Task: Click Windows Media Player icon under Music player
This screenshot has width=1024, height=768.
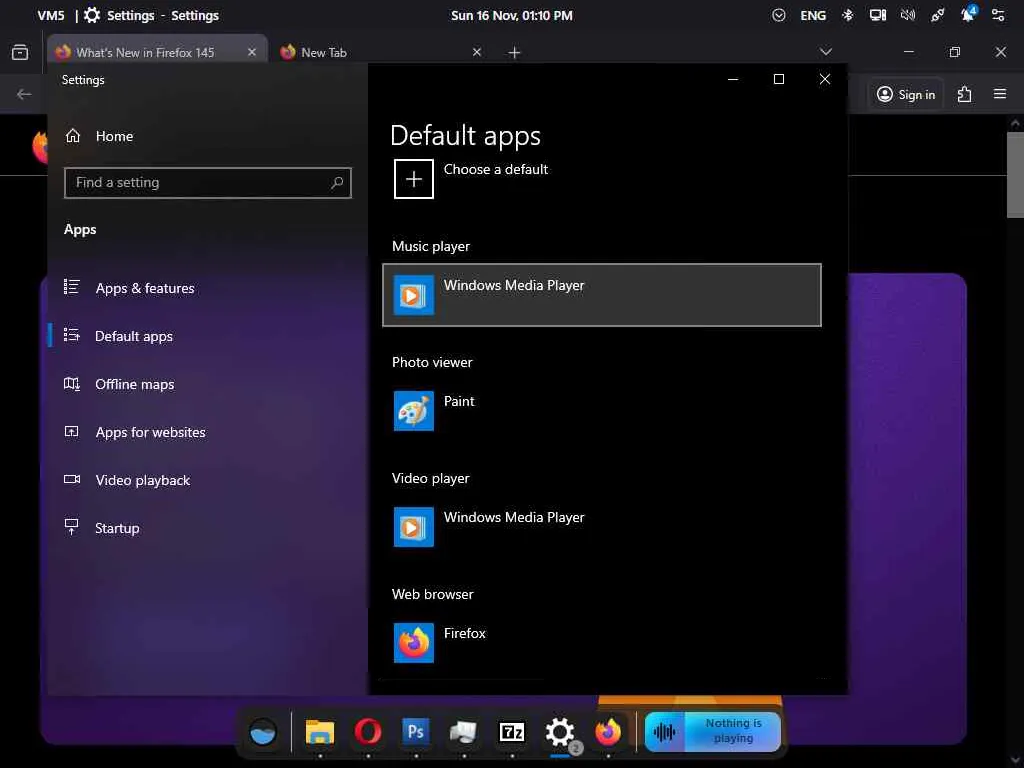Action: (x=413, y=295)
